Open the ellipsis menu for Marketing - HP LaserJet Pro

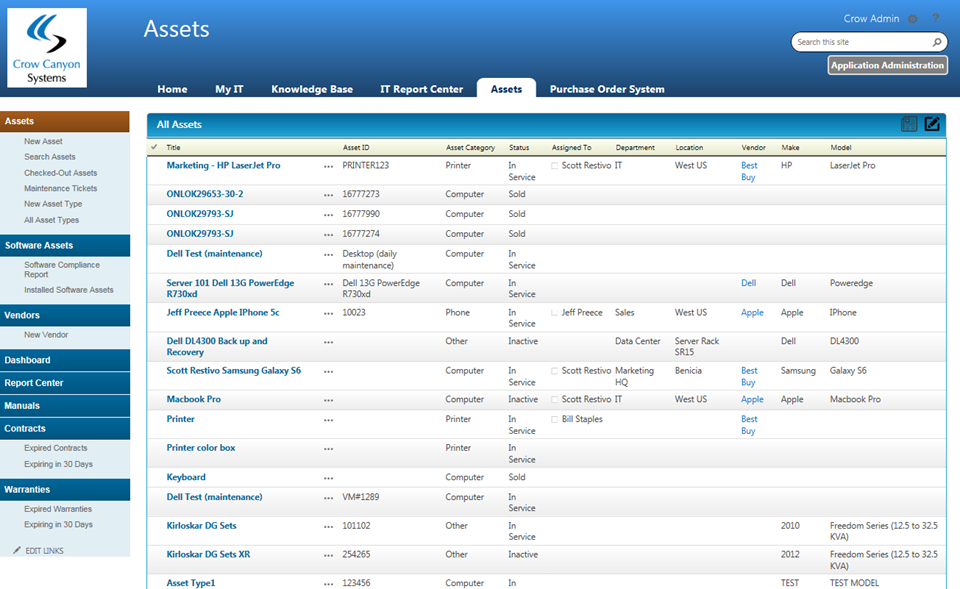pos(329,167)
